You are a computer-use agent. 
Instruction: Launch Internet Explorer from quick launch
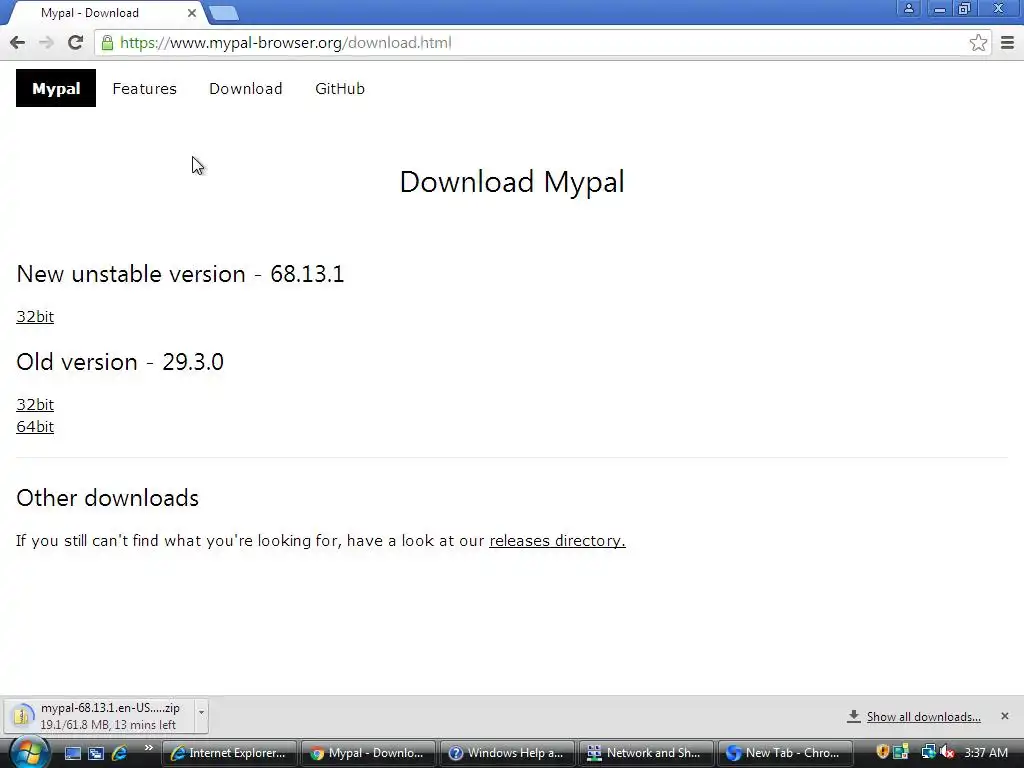(x=120, y=754)
